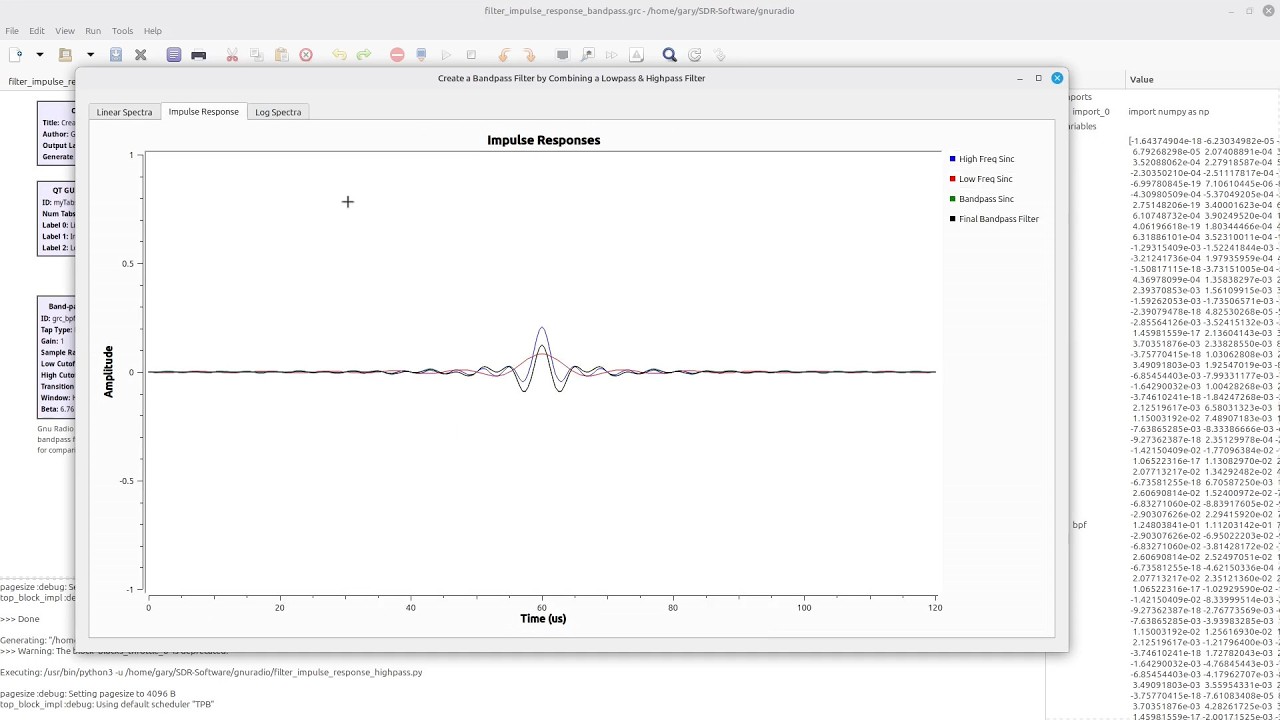1280x720 pixels.
Task: Click value row starting with -1.64374904e-18
Action: coord(1204,141)
